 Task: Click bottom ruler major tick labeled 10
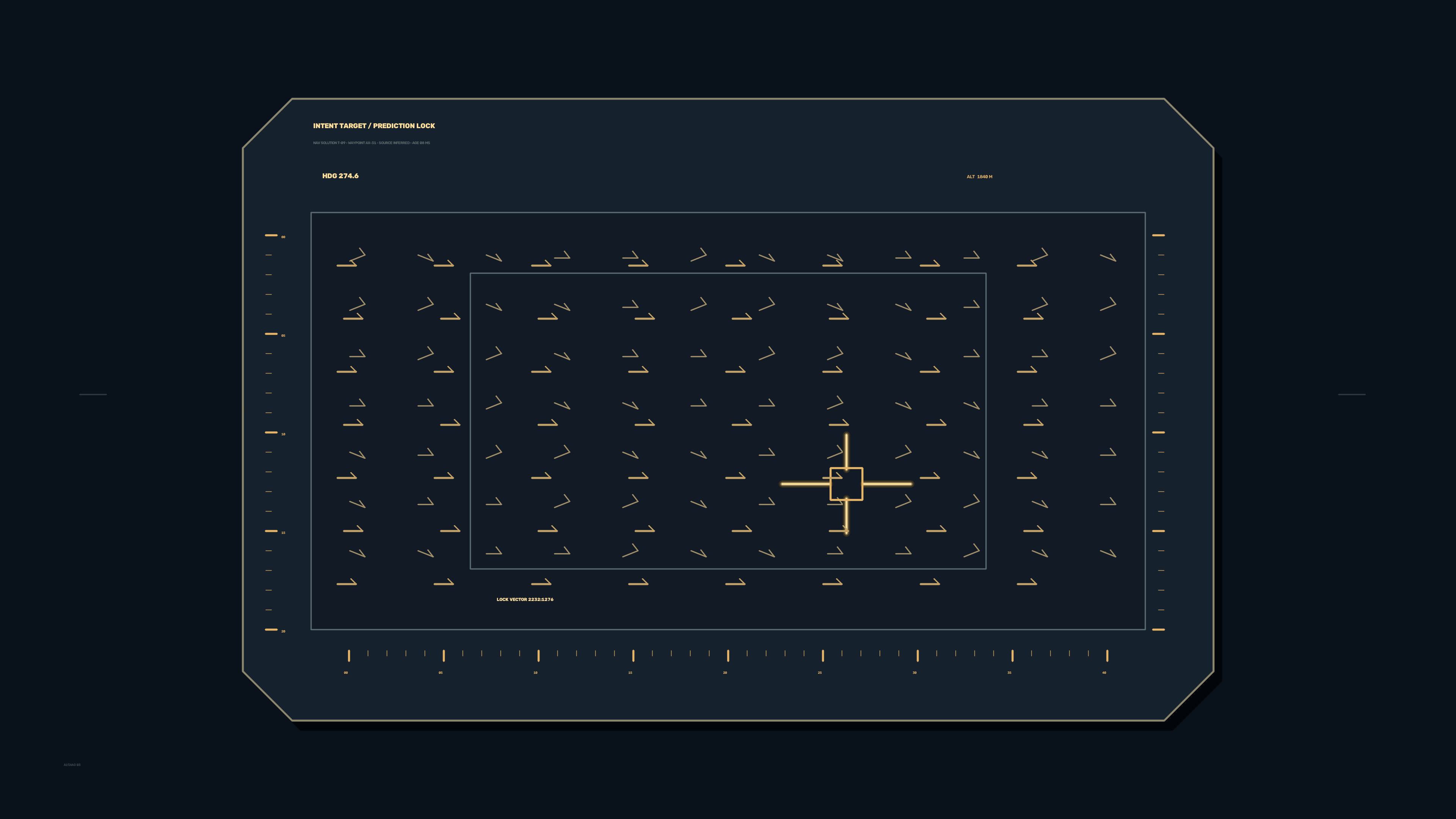click(539, 656)
